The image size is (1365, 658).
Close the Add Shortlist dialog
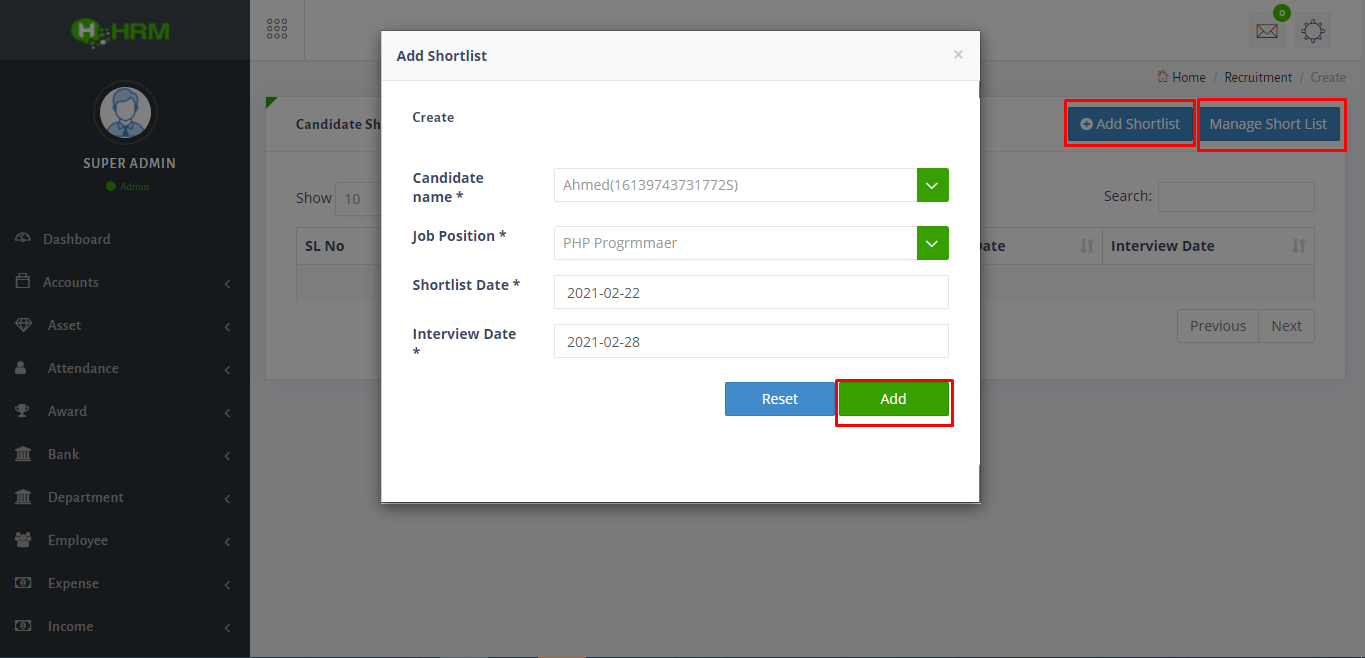(958, 55)
